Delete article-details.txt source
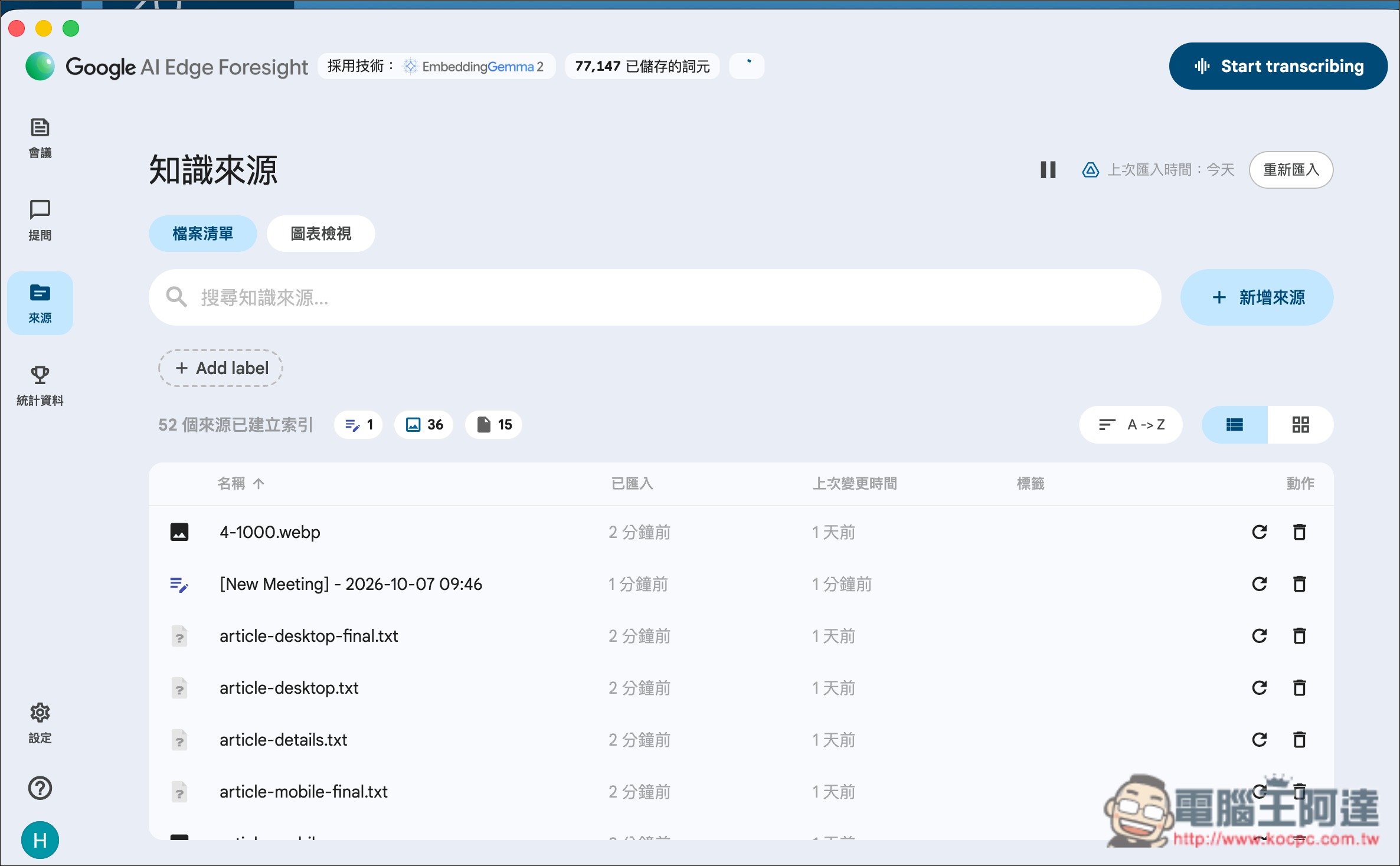This screenshot has height=866, width=1400. point(1300,740)
